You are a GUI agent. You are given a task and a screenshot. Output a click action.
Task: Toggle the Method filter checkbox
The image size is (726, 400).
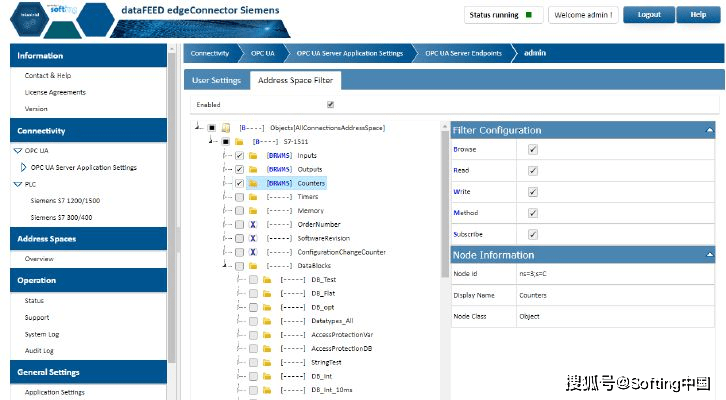coord(533,213)
